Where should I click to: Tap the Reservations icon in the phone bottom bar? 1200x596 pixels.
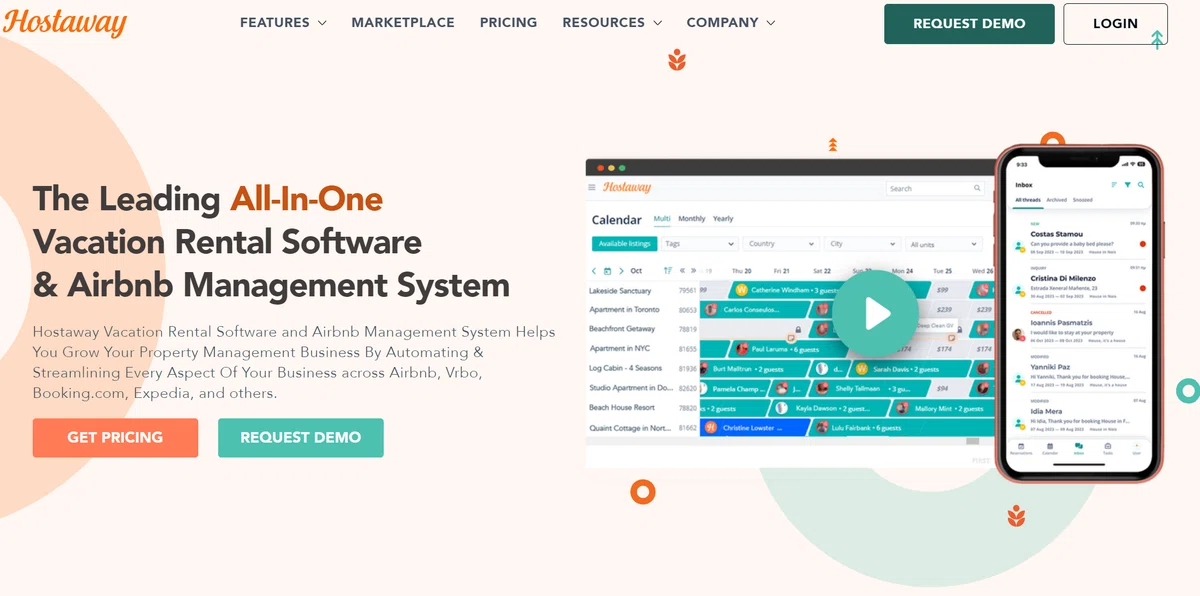pos(1021,448)
